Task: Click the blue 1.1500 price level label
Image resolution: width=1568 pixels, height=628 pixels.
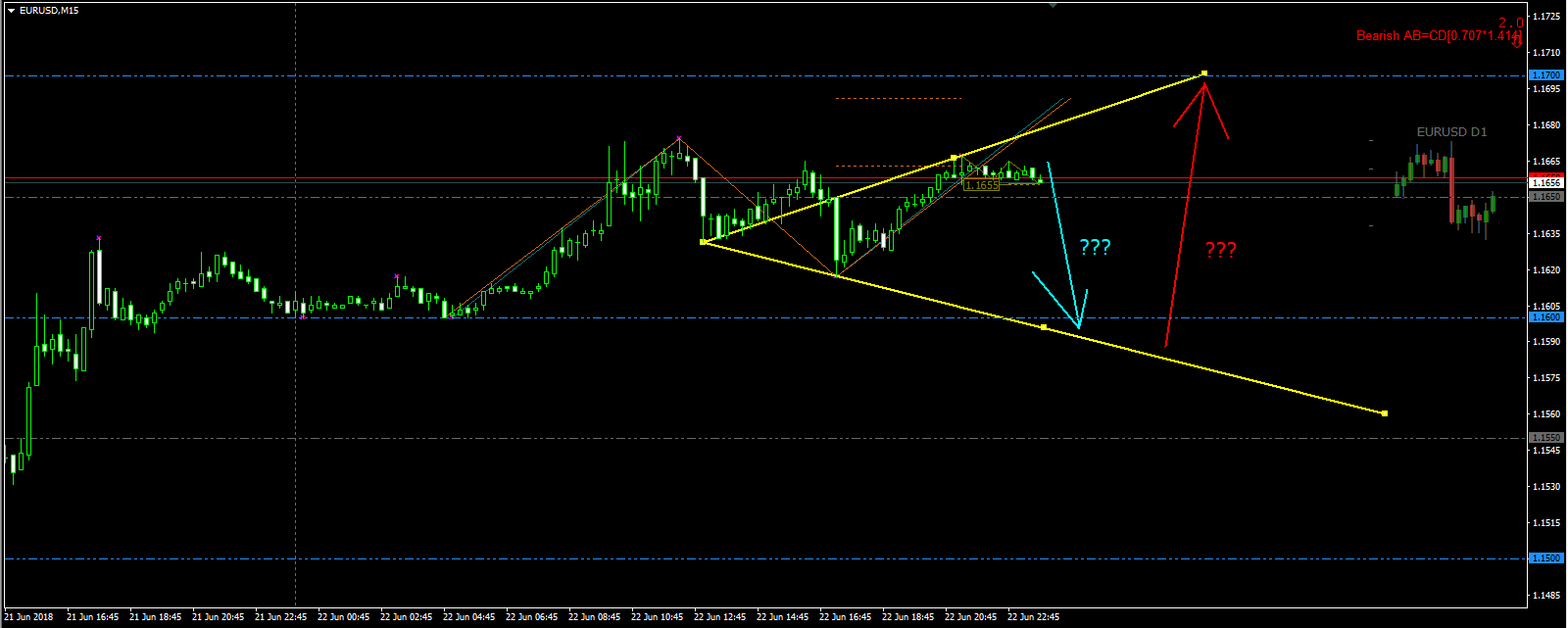Action: tap(1546, 558)
